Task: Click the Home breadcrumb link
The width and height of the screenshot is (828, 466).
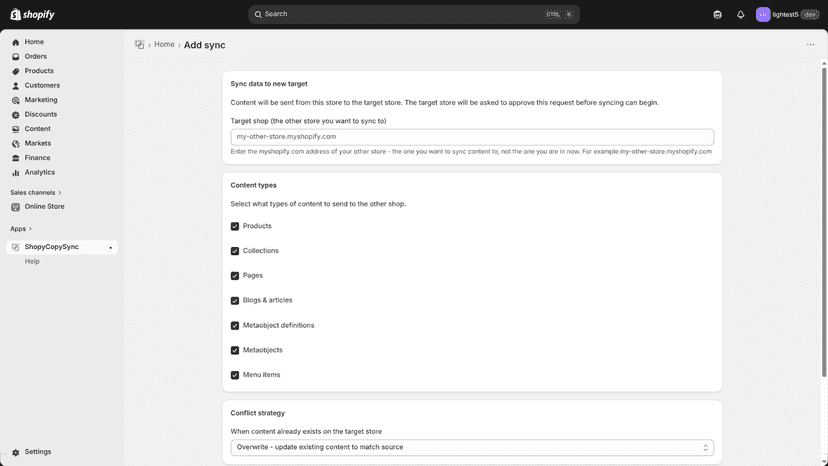Action: coord(164,44)
